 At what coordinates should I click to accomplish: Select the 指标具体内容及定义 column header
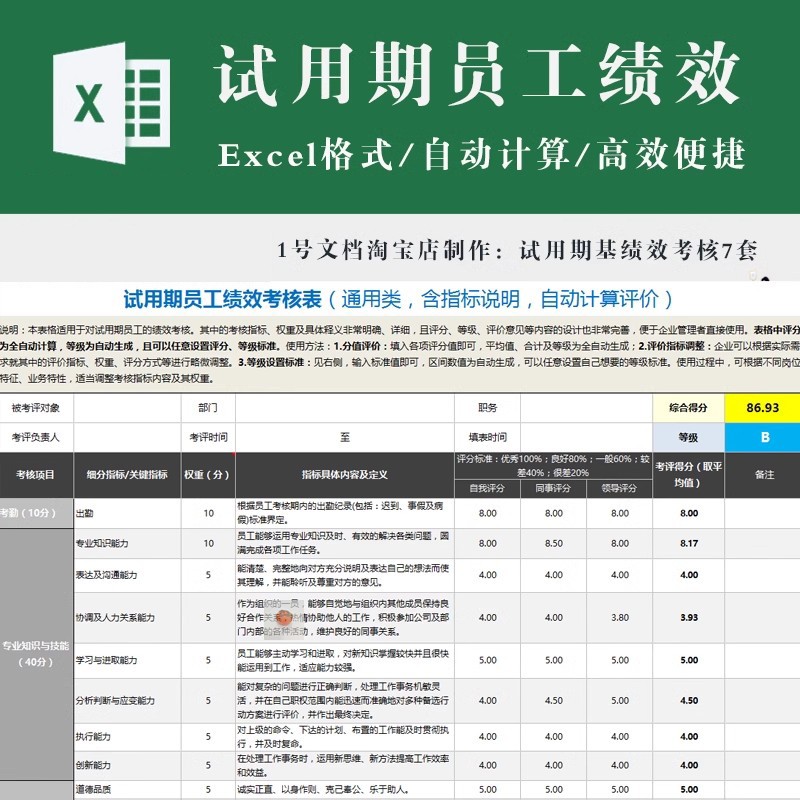coord(345,475)
